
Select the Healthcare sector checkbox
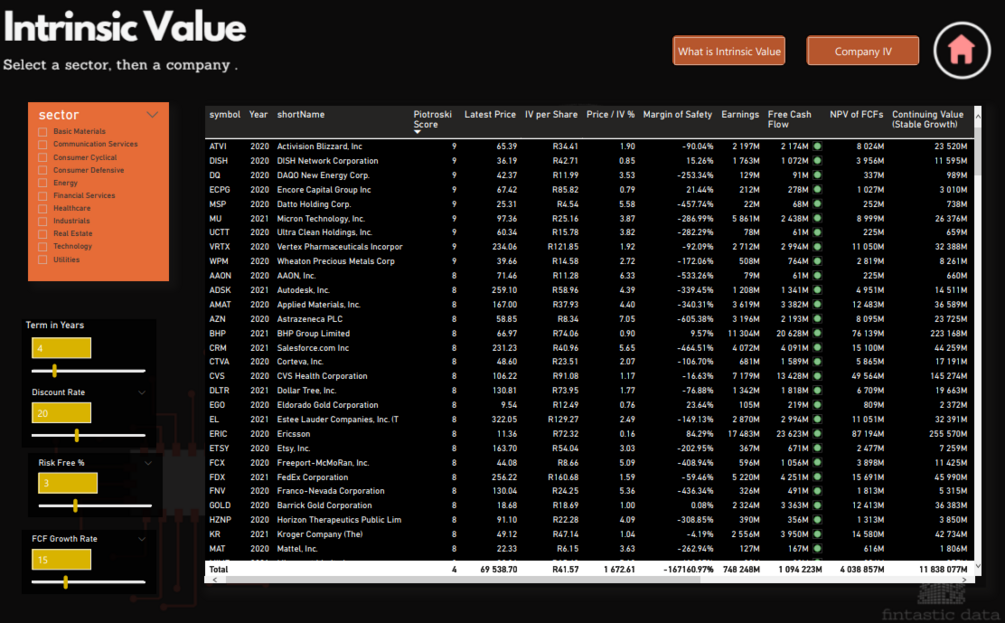pyautogui.click(x=43, y=208)
